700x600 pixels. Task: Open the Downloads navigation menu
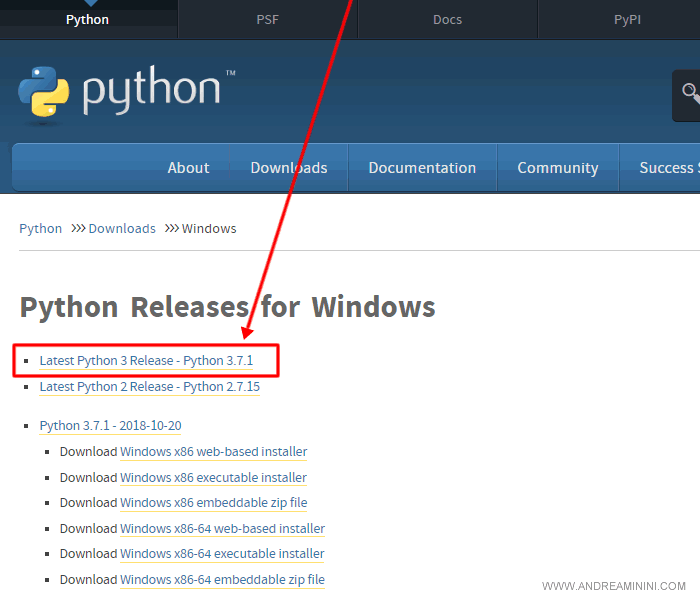click(x=288, y=168)
